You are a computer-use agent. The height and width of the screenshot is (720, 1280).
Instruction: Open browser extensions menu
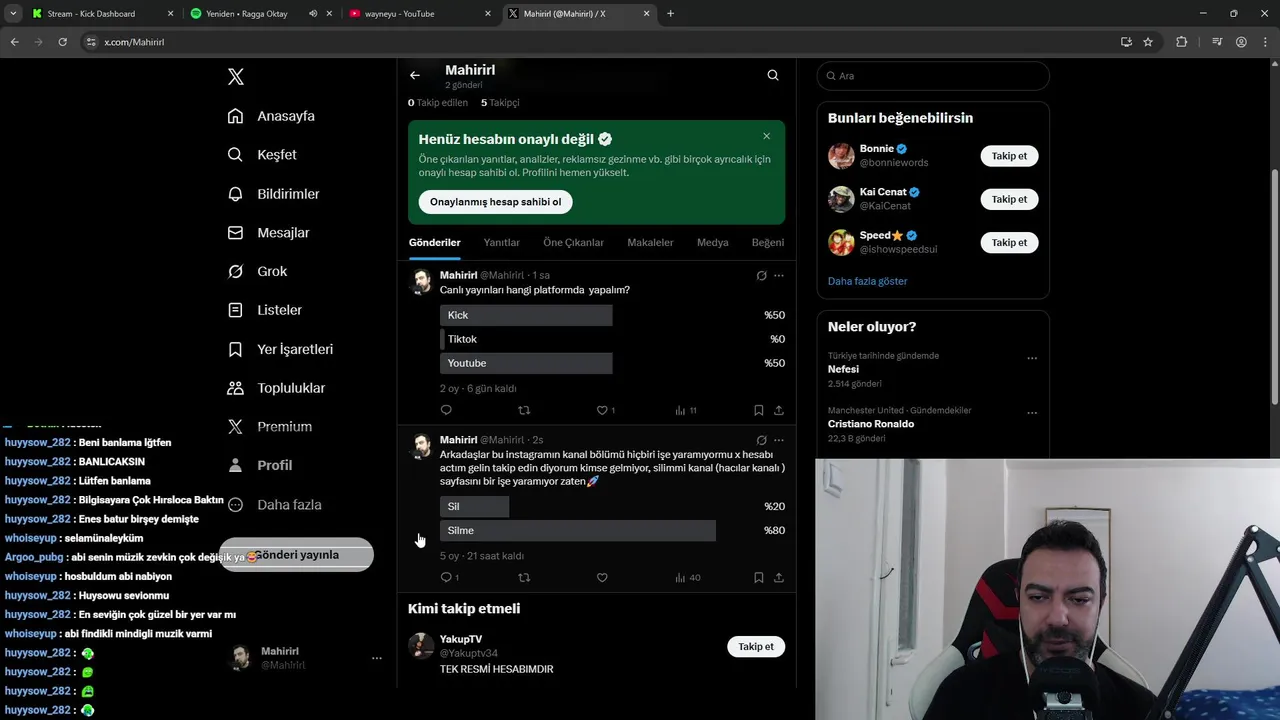click(x=1181, y=42)
